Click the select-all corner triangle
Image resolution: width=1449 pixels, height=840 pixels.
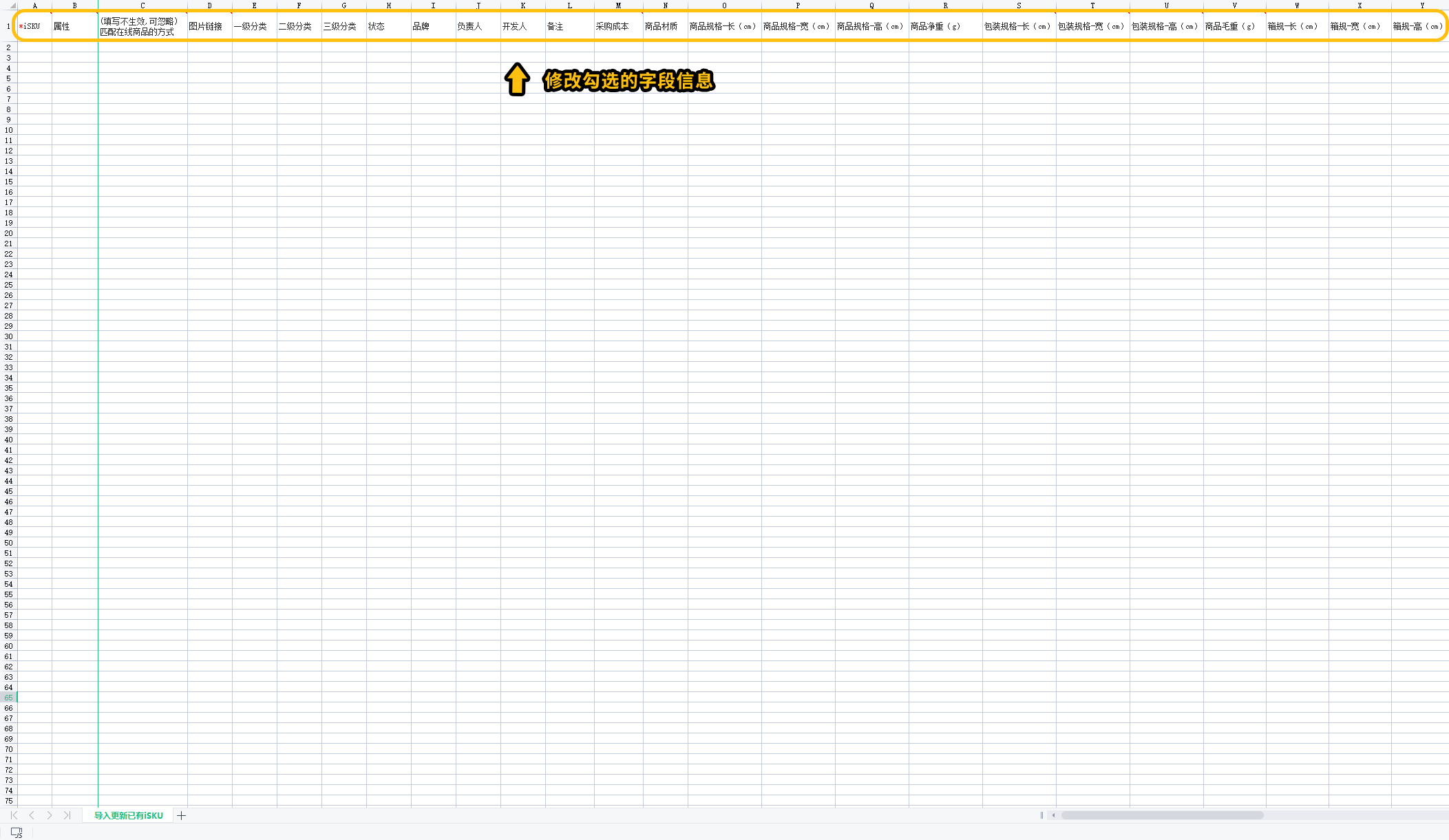12,6
